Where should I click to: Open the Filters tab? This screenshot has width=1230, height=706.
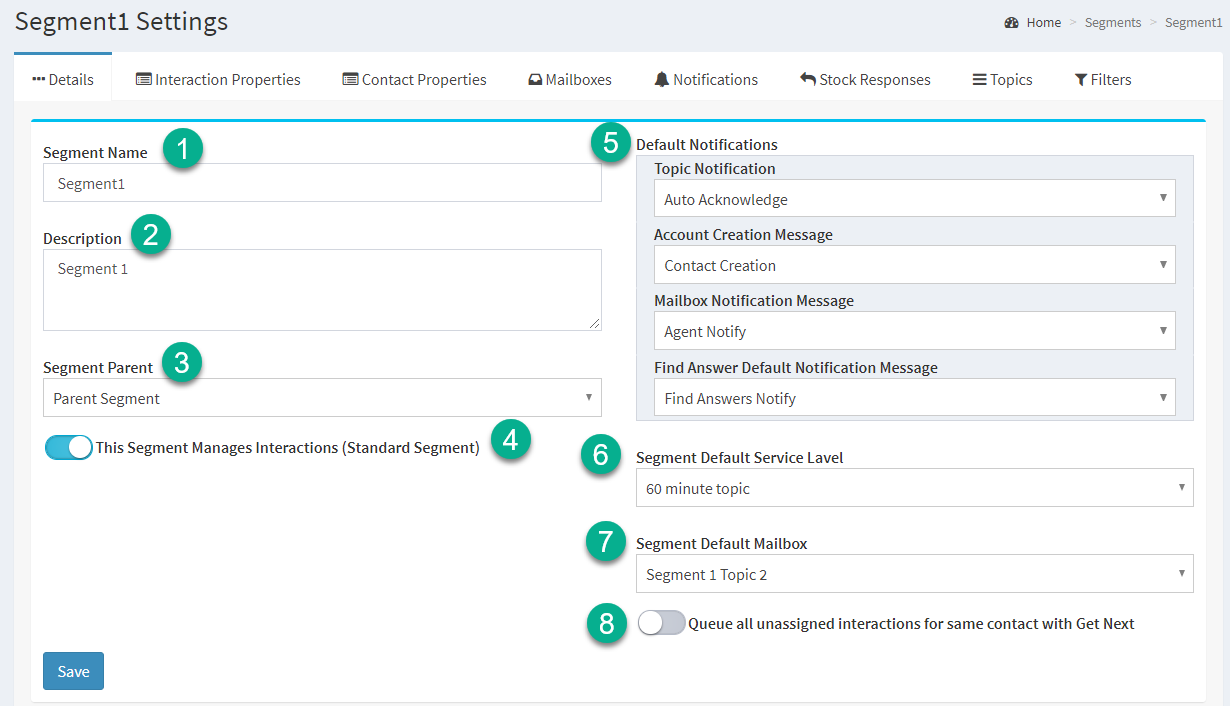(1103, 79)
